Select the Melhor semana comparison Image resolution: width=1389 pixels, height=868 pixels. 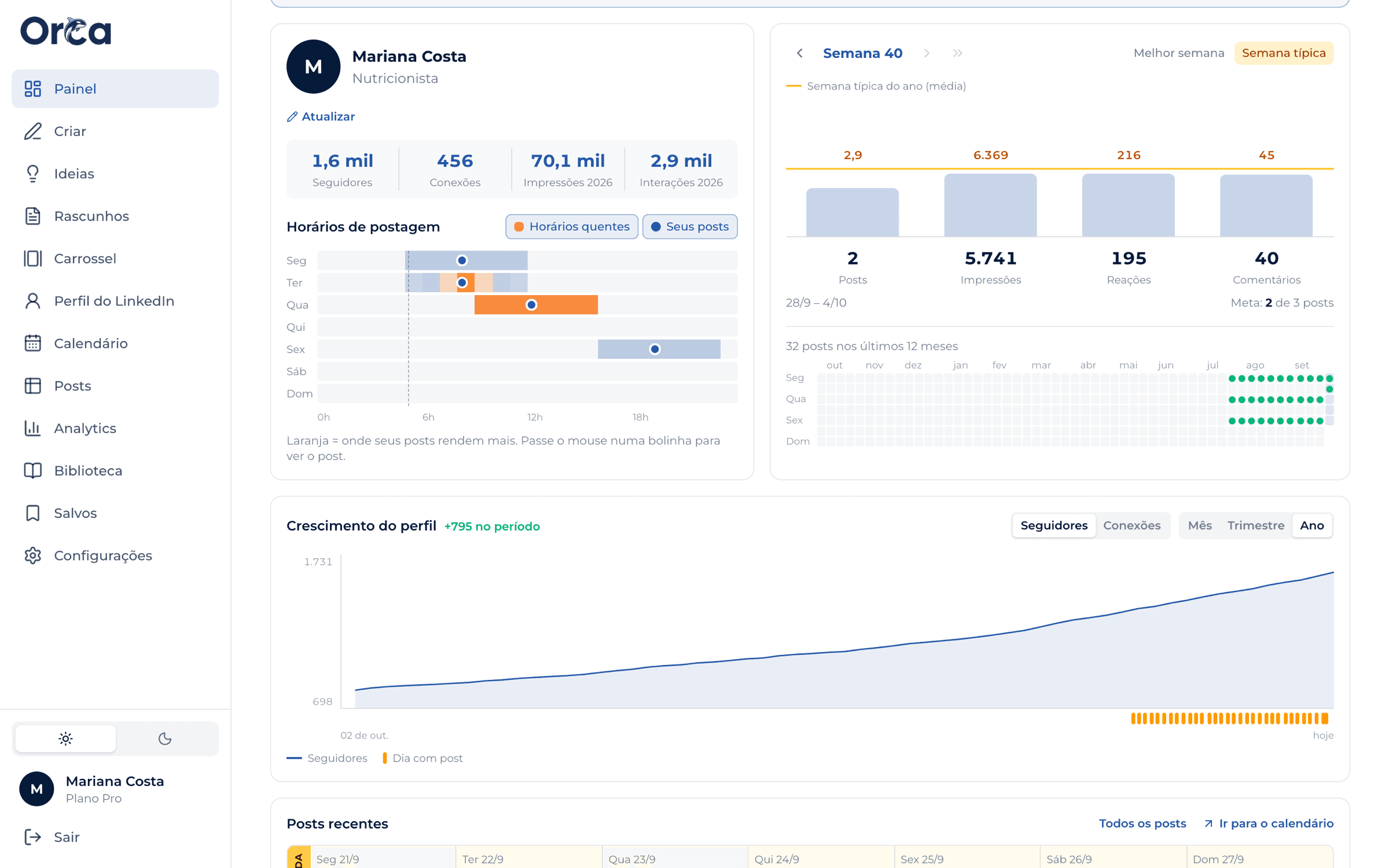tap(1179, 53)
